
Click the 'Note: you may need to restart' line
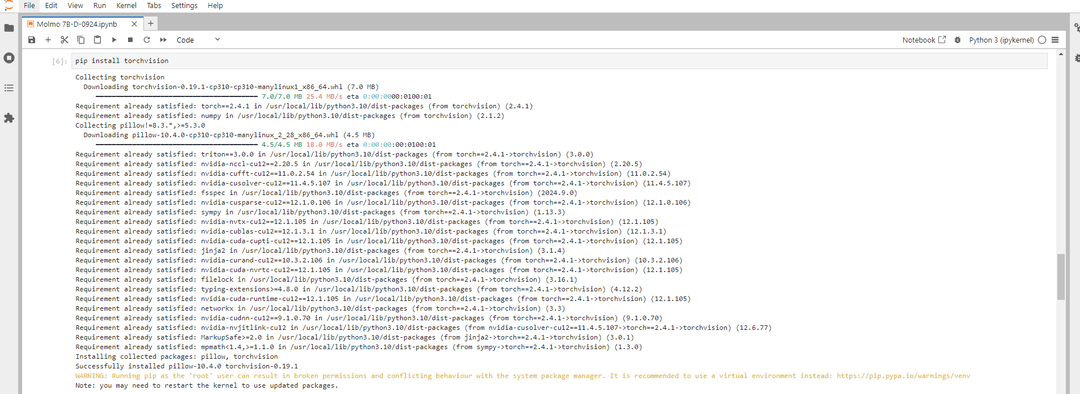[x=207, y=386]
